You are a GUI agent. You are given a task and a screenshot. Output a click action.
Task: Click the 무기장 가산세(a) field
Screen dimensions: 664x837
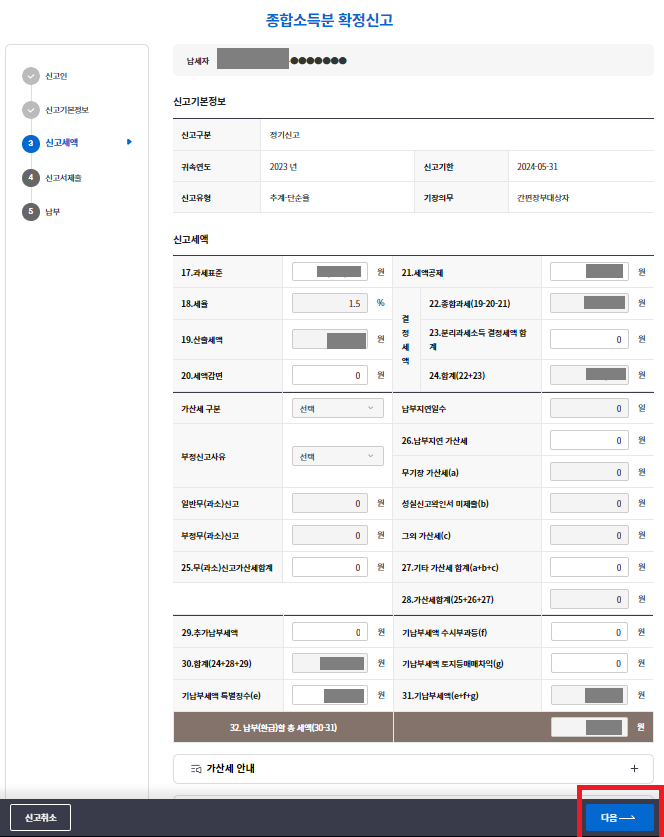589,472
